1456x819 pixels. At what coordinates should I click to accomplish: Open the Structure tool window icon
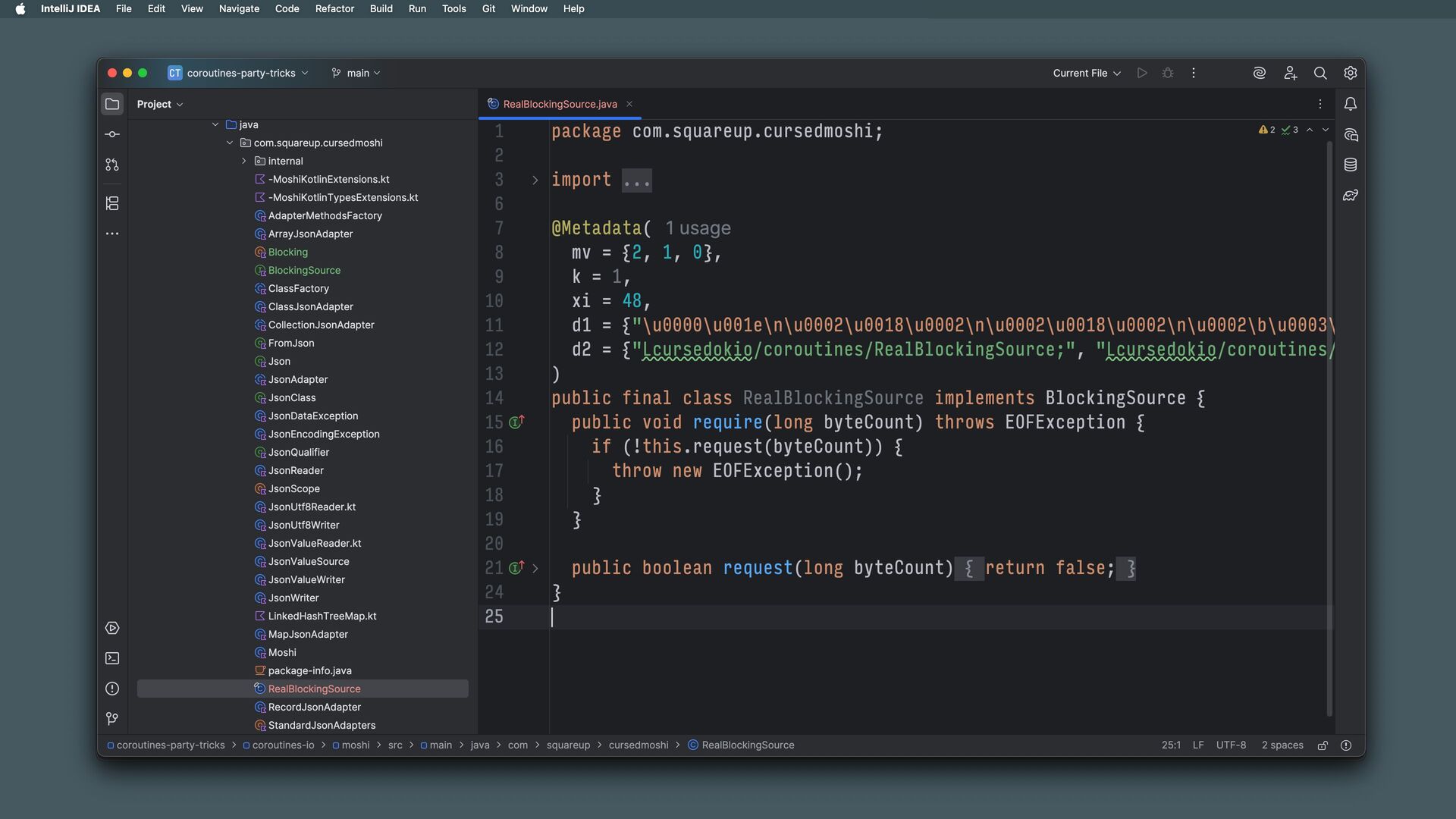[x=112, y=203]
